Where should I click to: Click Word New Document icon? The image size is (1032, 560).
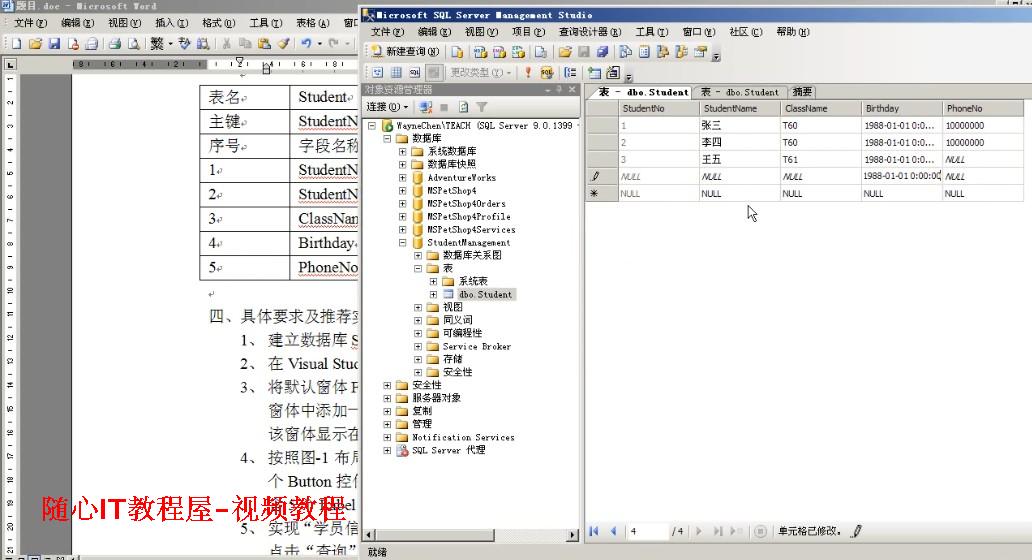pos(16,43)
